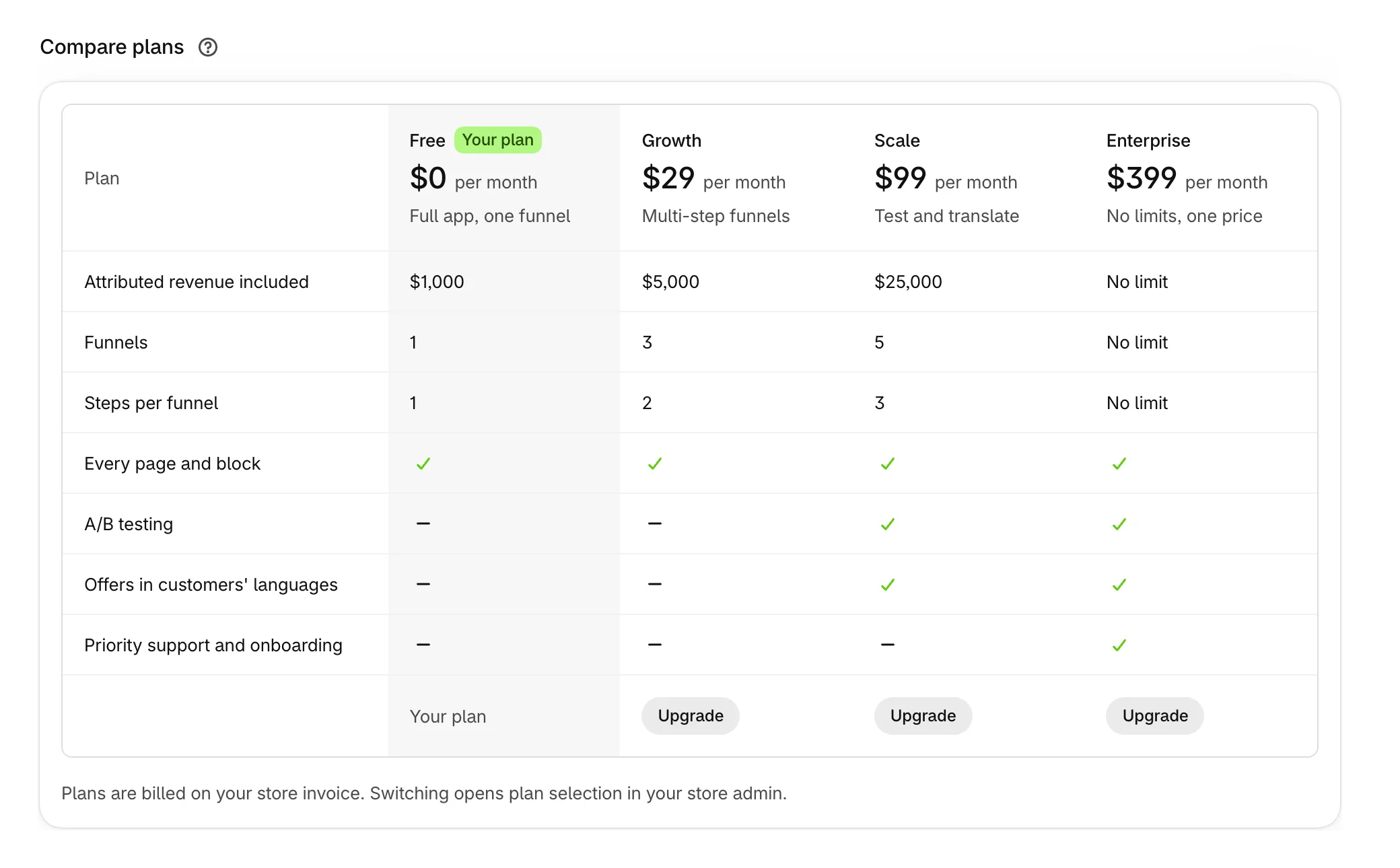Click the $399 Enterprise price

[1142, 178]
